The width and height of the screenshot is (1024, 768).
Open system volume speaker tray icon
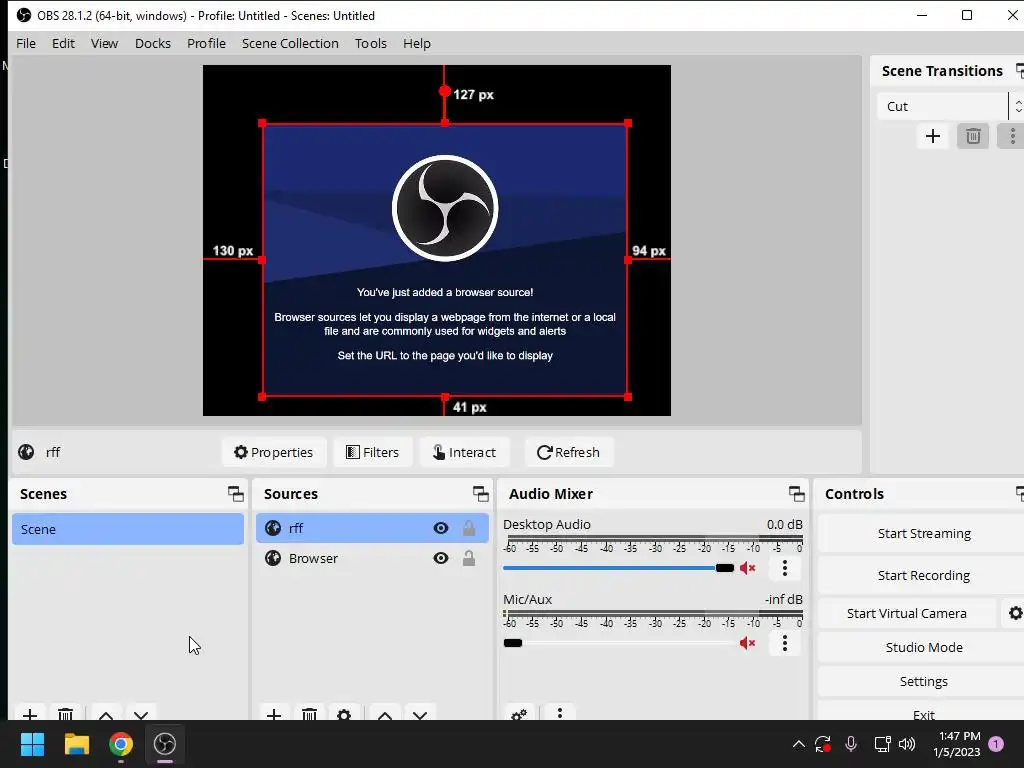[x=907, y=744]
